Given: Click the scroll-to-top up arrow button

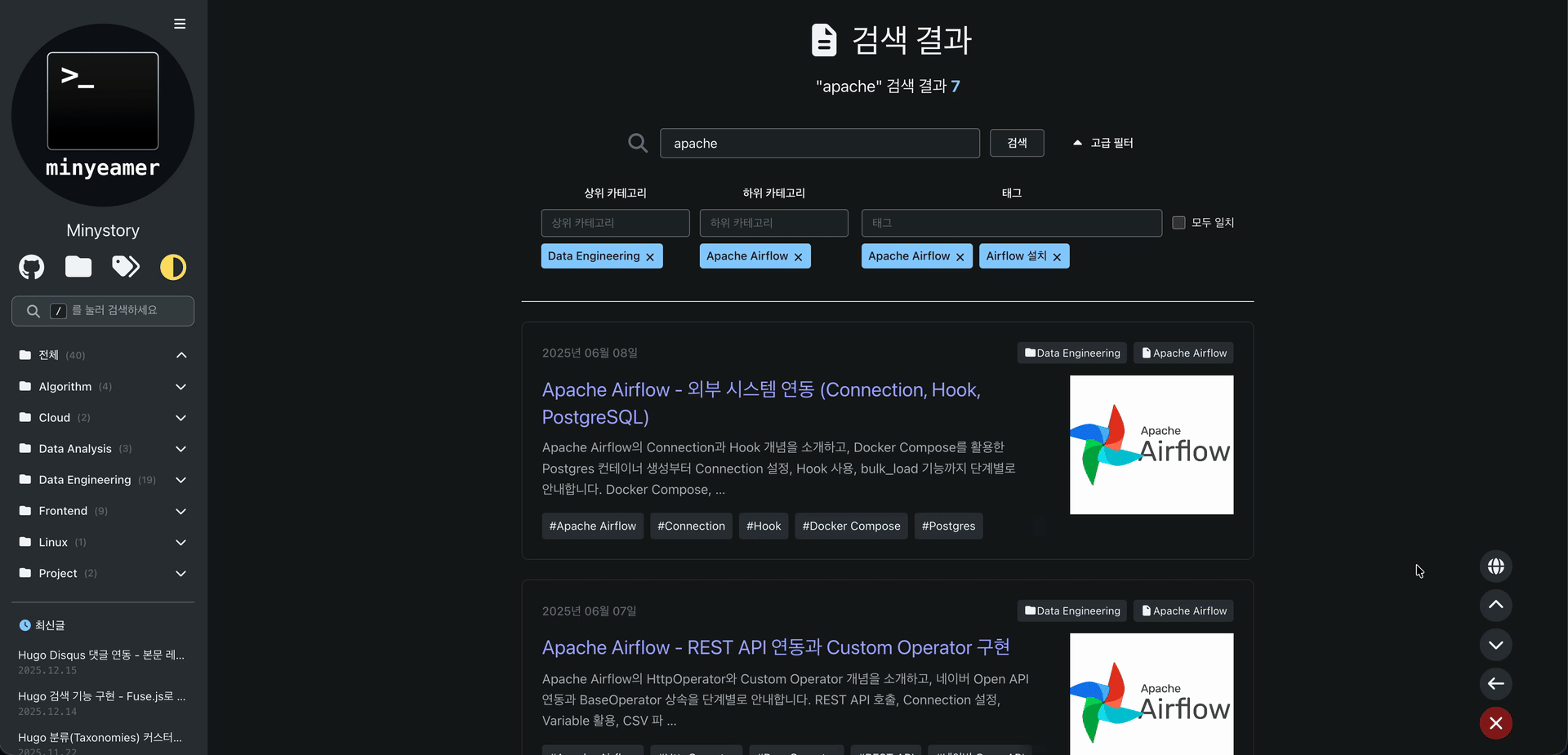Looking at the screenshot, I should point(1496,606).
